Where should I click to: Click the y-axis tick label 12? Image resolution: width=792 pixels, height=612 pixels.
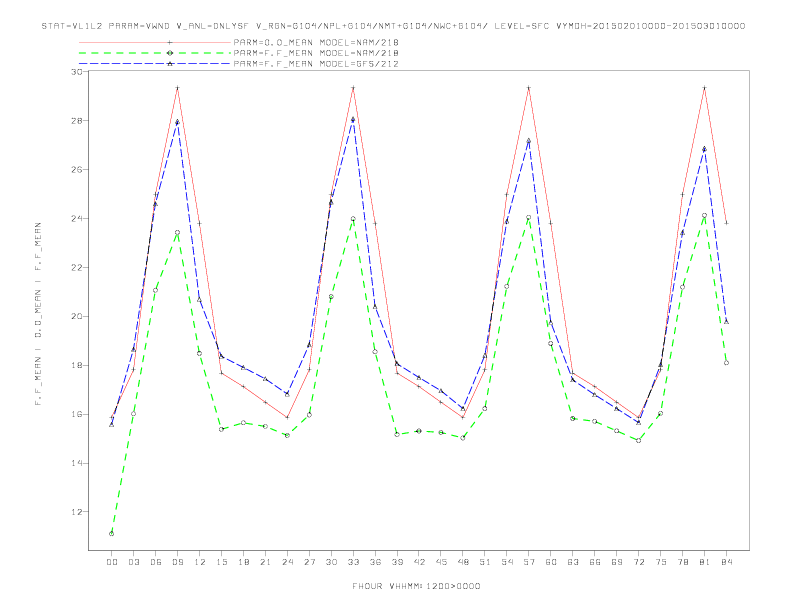pyautogui.click(x=77, y=512)
